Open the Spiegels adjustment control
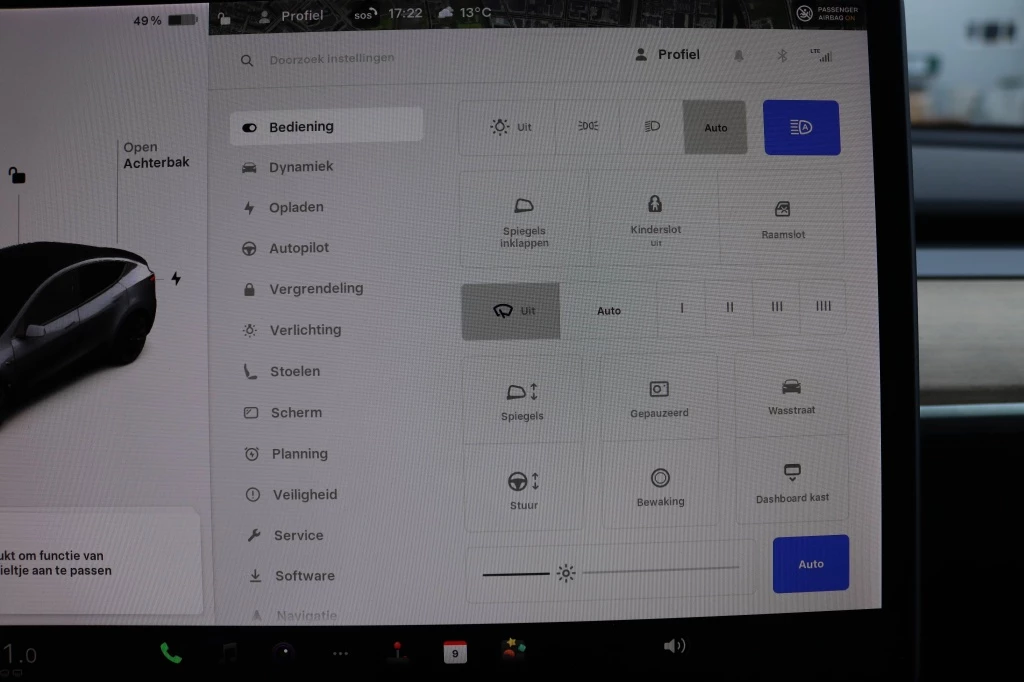Image resolution: width=1024 pixels, height=682 pixels. click(x=522, y=392)
